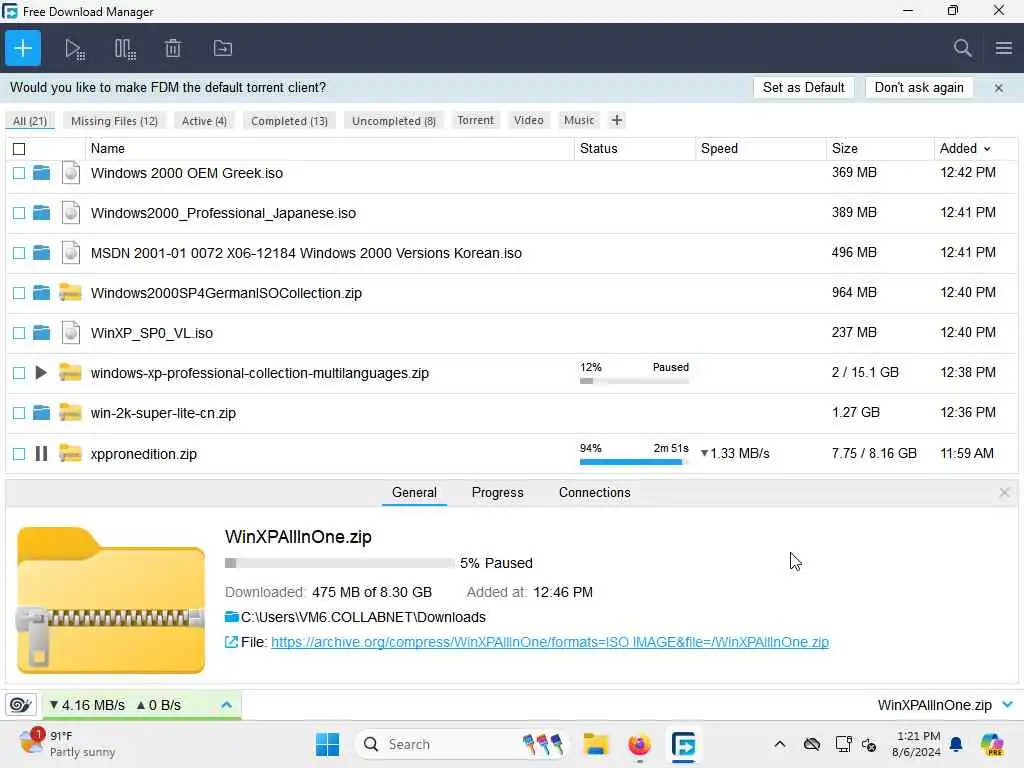
Task: Delete selected downloads using trash icon
Action: point(172,48)
